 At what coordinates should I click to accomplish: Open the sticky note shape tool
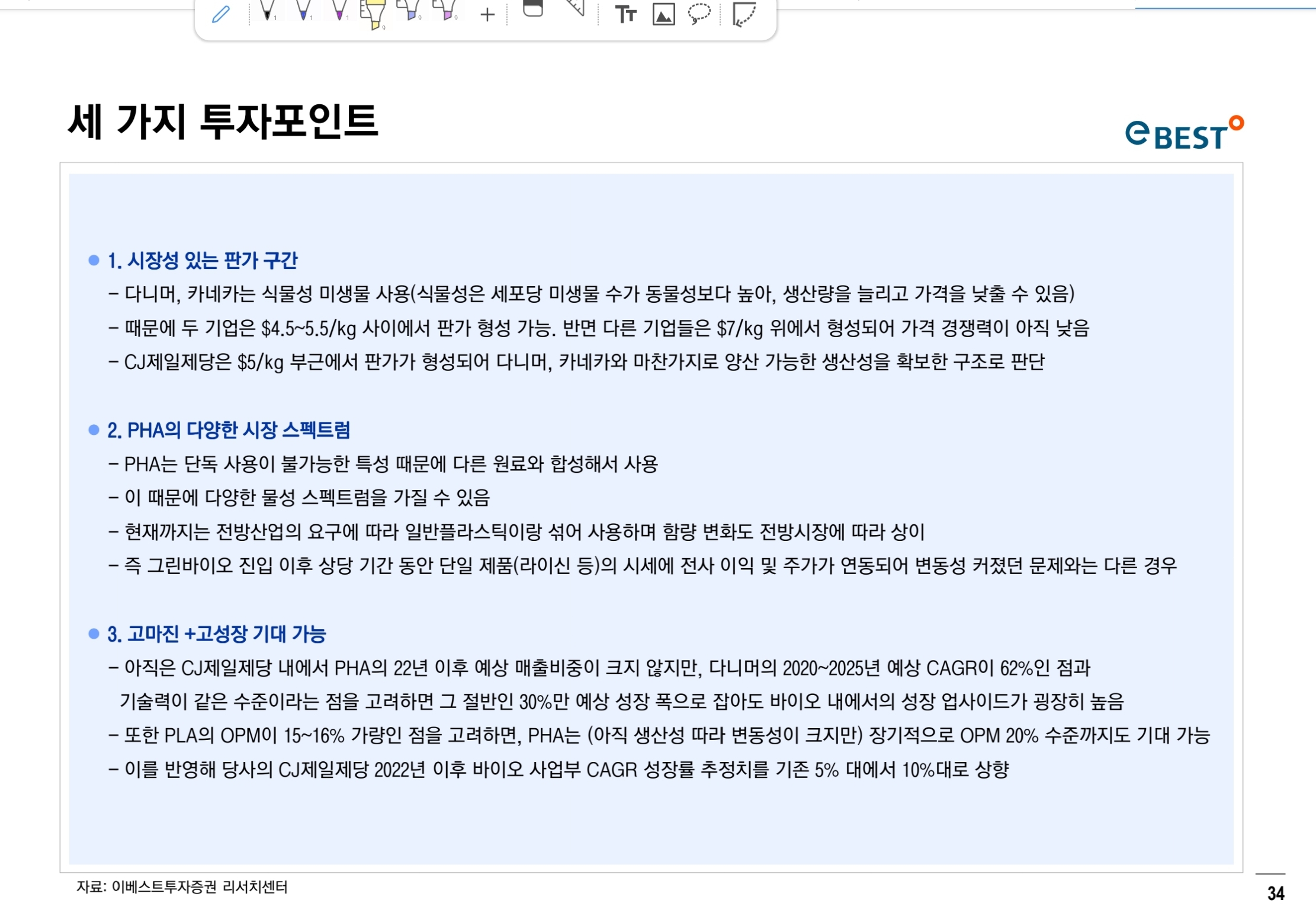click(744, 14)
